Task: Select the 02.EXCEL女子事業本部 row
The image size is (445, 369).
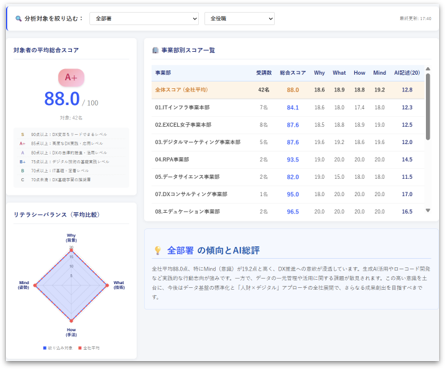Action: pyautogui.click(x=288, y=125)
